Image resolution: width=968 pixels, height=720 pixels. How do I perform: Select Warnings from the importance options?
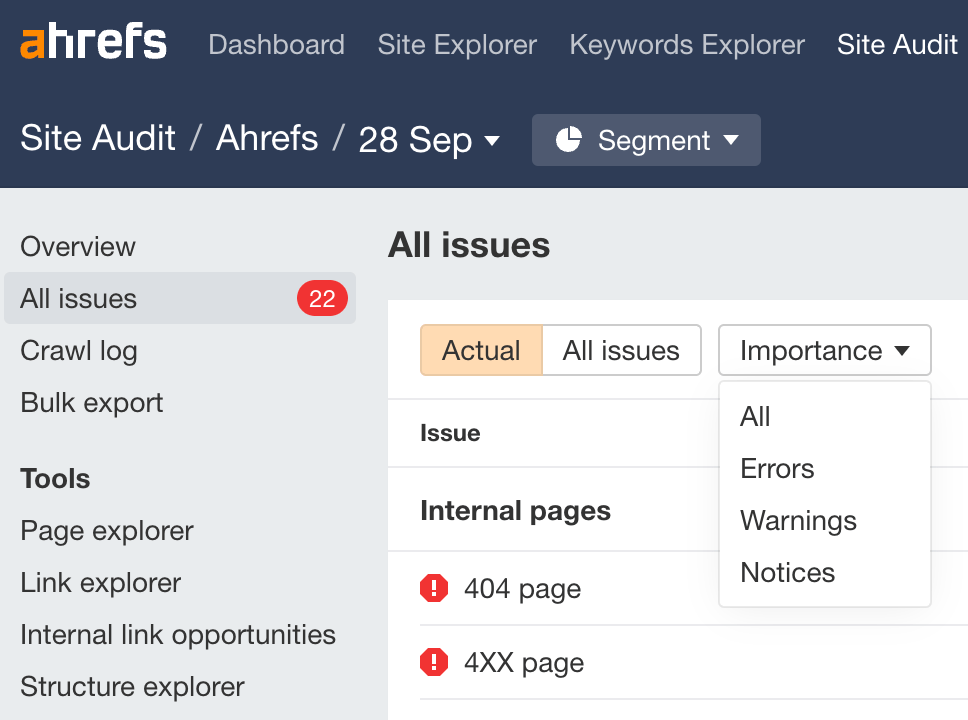[x=797, y=520]
